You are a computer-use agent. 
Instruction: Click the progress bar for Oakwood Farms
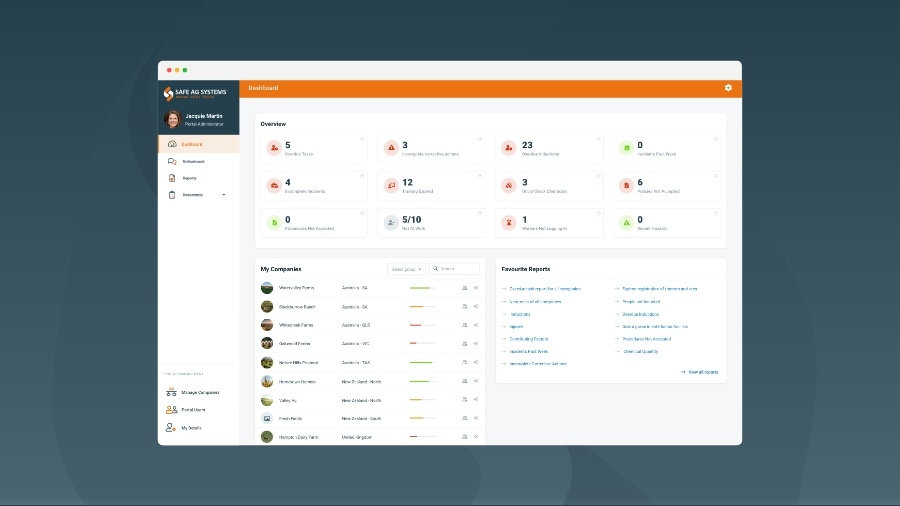tap(420, 343)
